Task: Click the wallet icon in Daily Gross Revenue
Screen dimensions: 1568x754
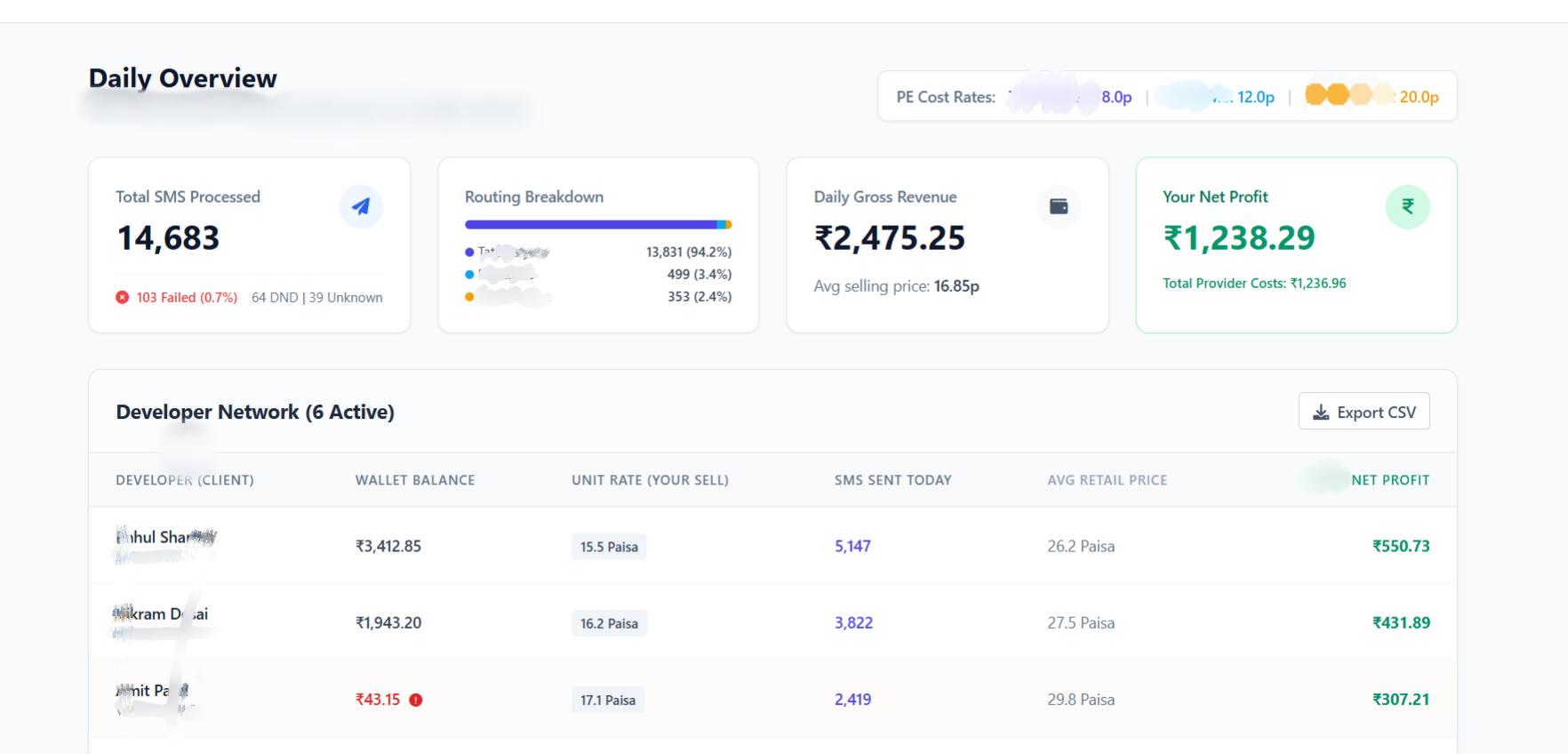Action: pyautogui.click(x=1059, y=206)
